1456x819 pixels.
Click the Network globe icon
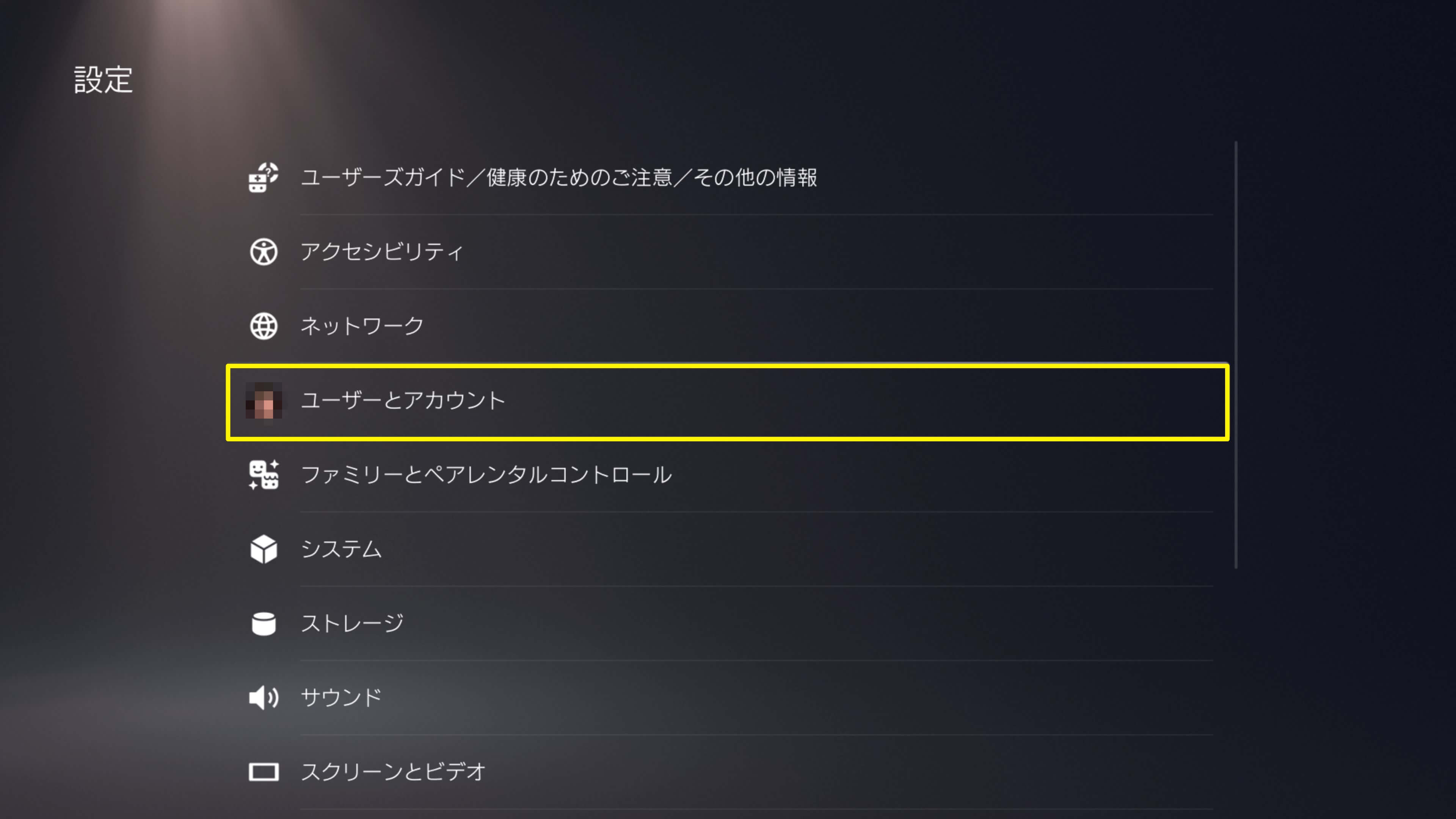[264, 326]
